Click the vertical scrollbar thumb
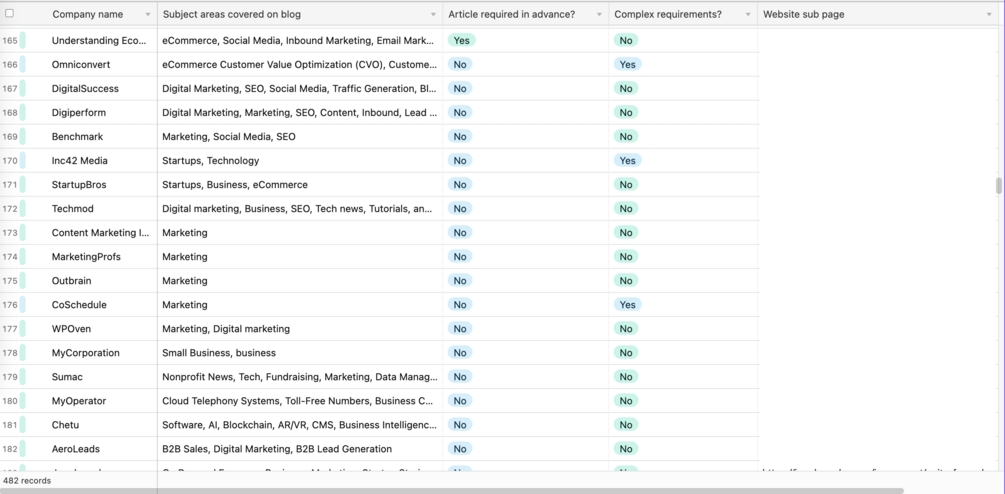Screen dimensions: 1005x494 click(x=999, y=185)
